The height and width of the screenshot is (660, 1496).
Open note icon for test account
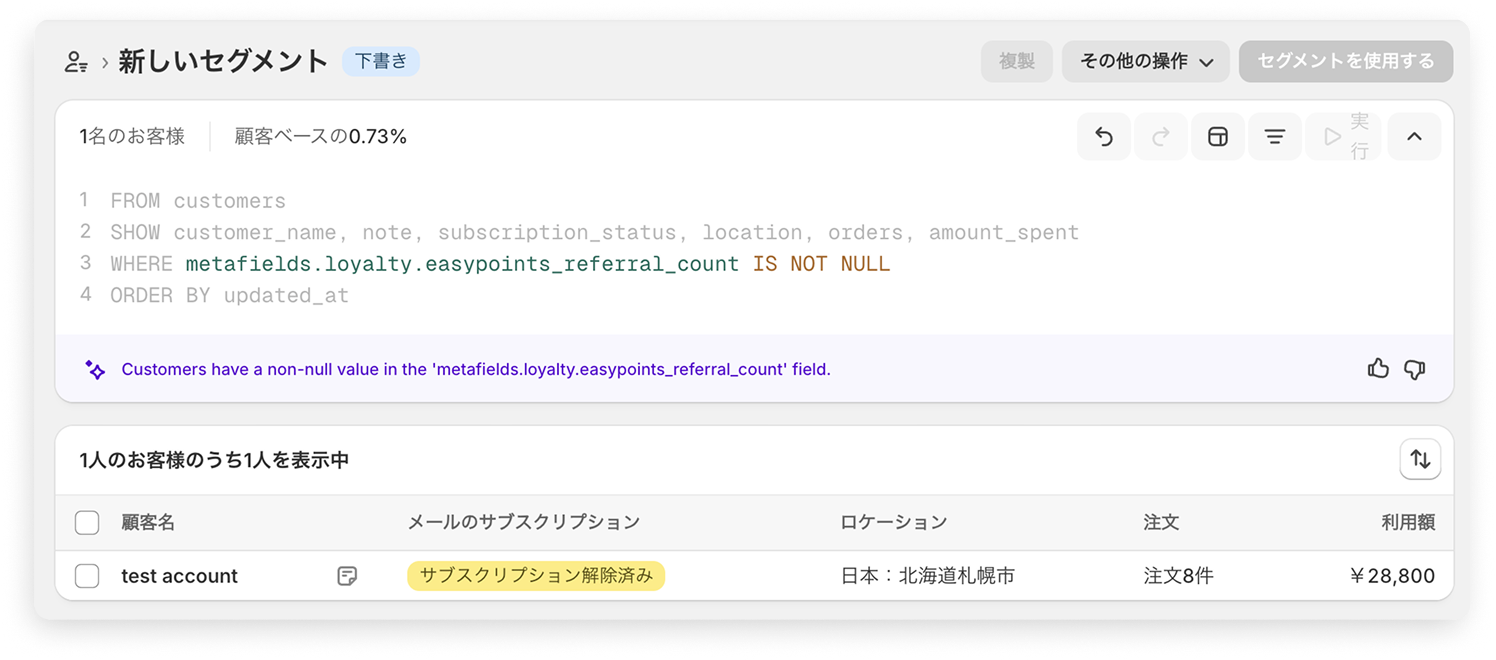click(x=347, y=576)
